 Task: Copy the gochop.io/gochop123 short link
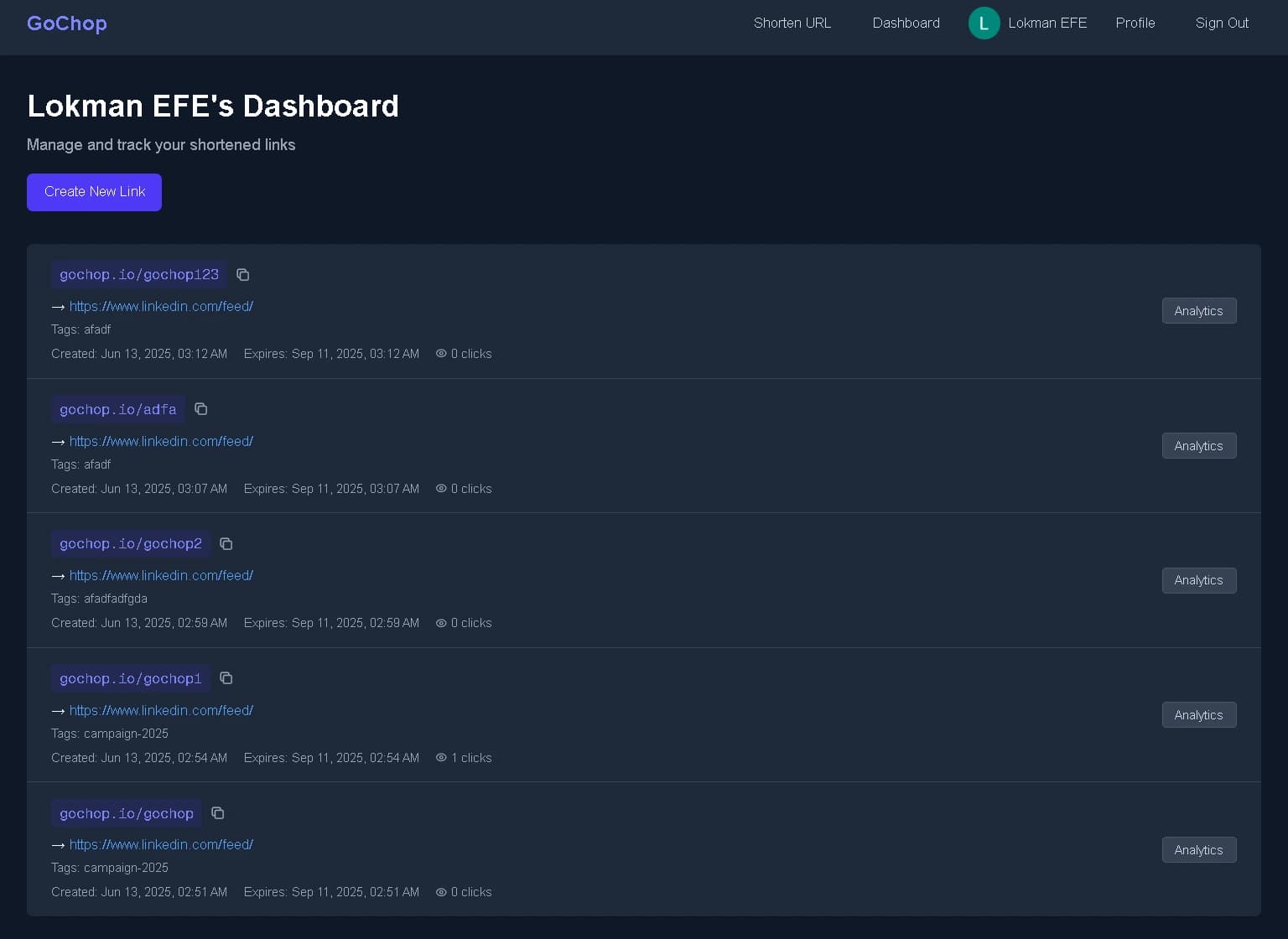243,274
